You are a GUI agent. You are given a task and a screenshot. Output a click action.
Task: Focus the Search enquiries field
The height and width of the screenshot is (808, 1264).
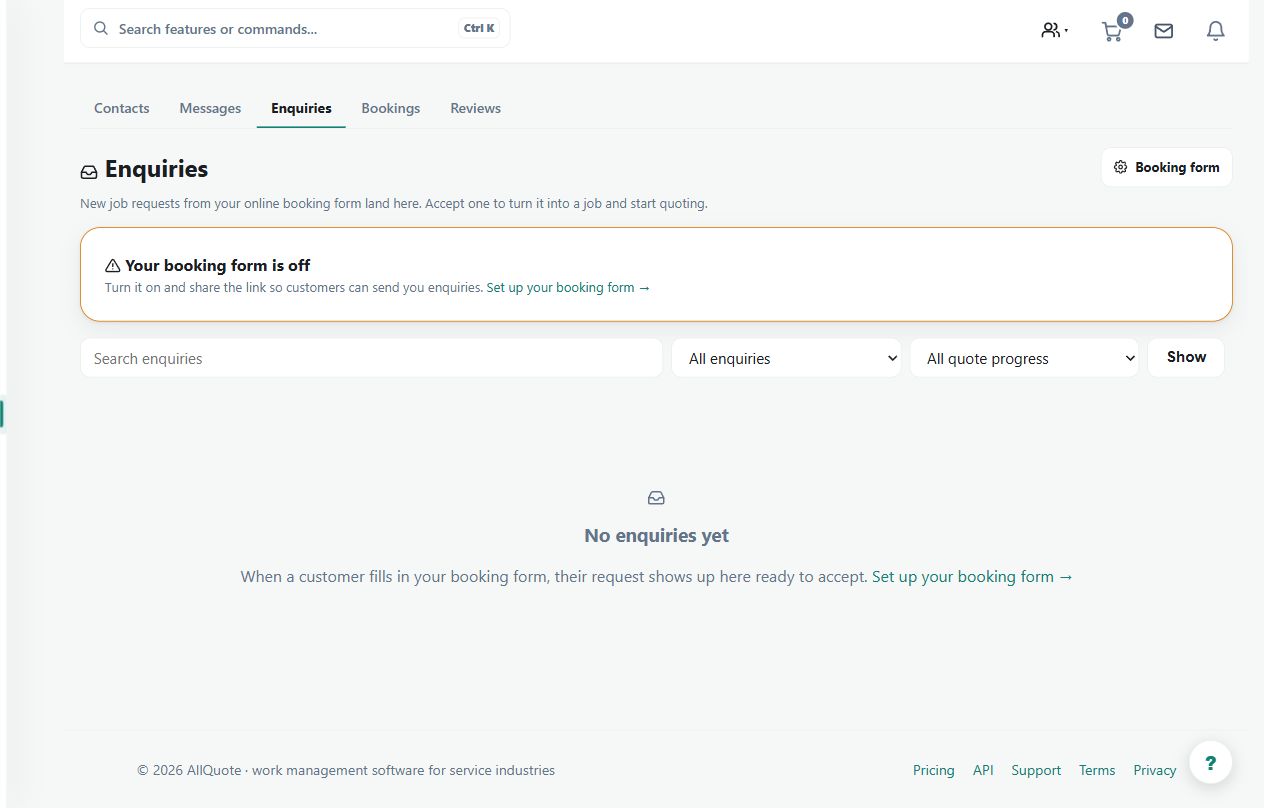click(371, 358)
